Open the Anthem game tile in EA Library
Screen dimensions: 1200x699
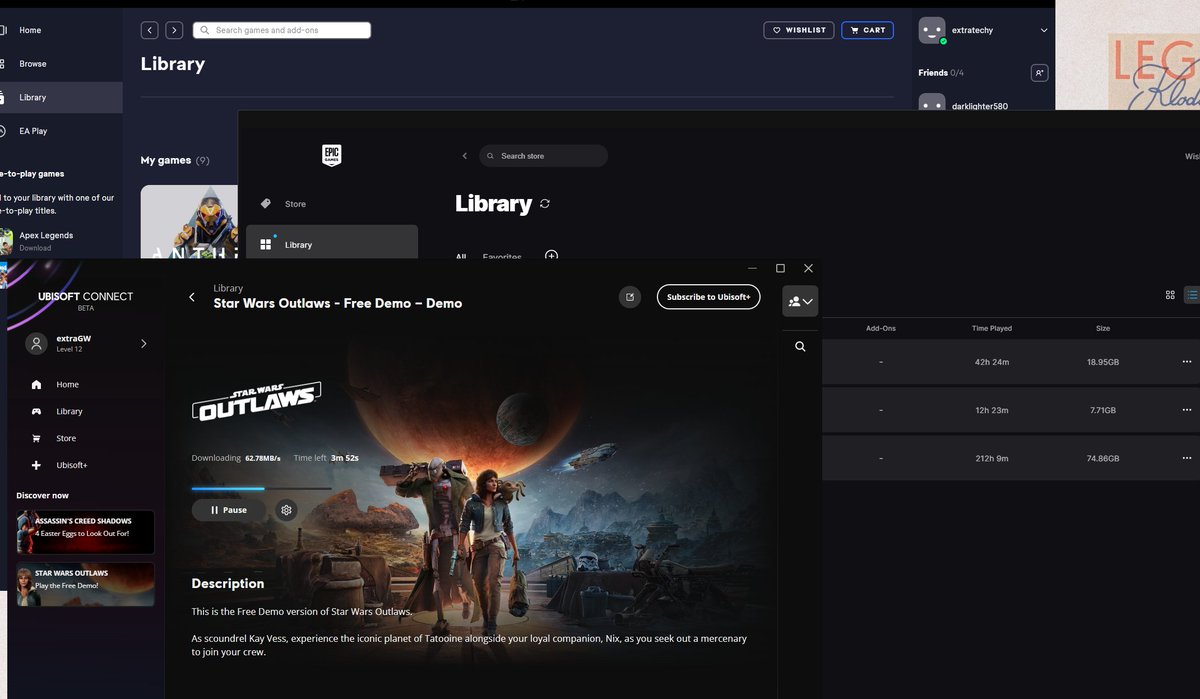pos(190,222)
